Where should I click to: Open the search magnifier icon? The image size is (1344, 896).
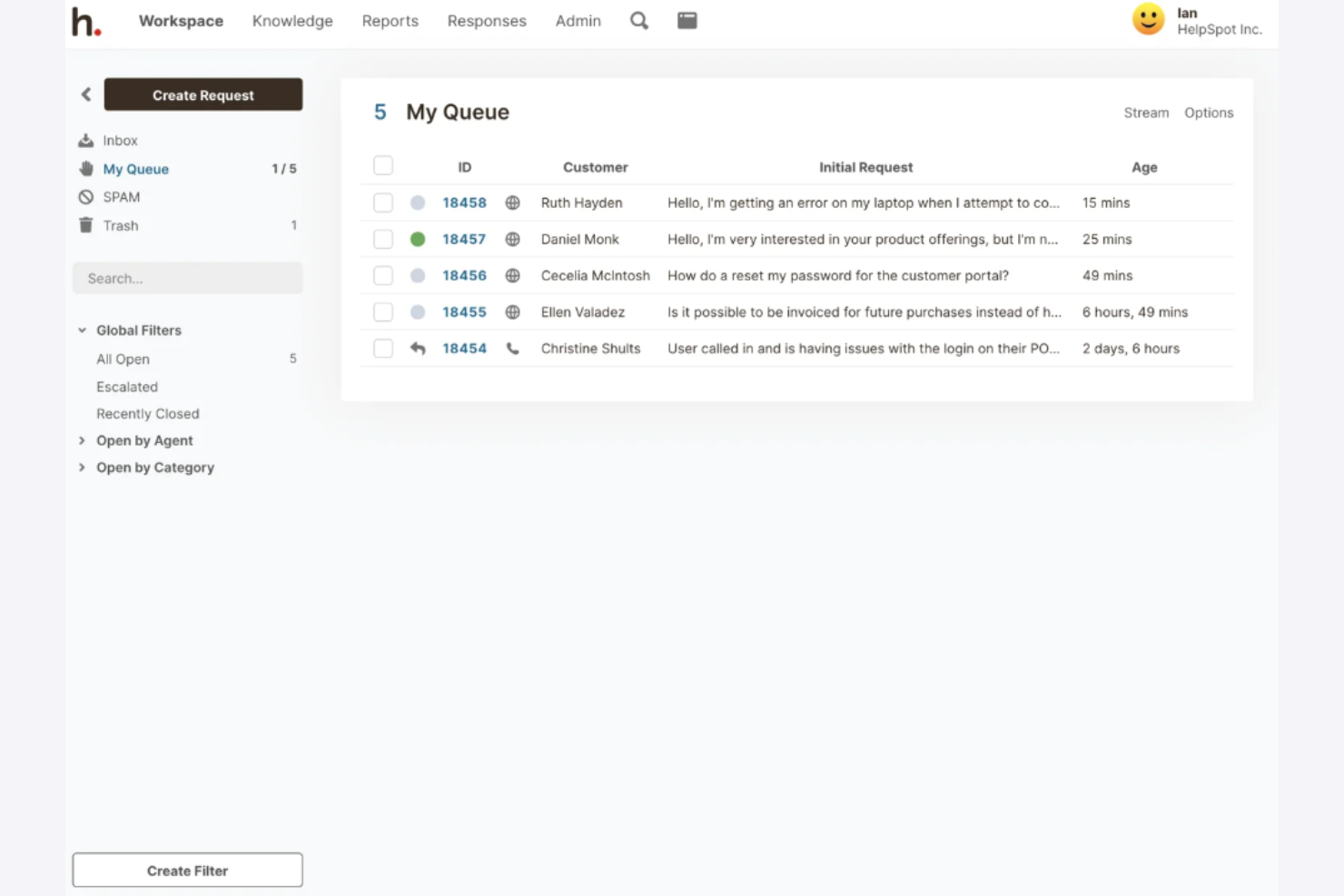pos(638,20)
